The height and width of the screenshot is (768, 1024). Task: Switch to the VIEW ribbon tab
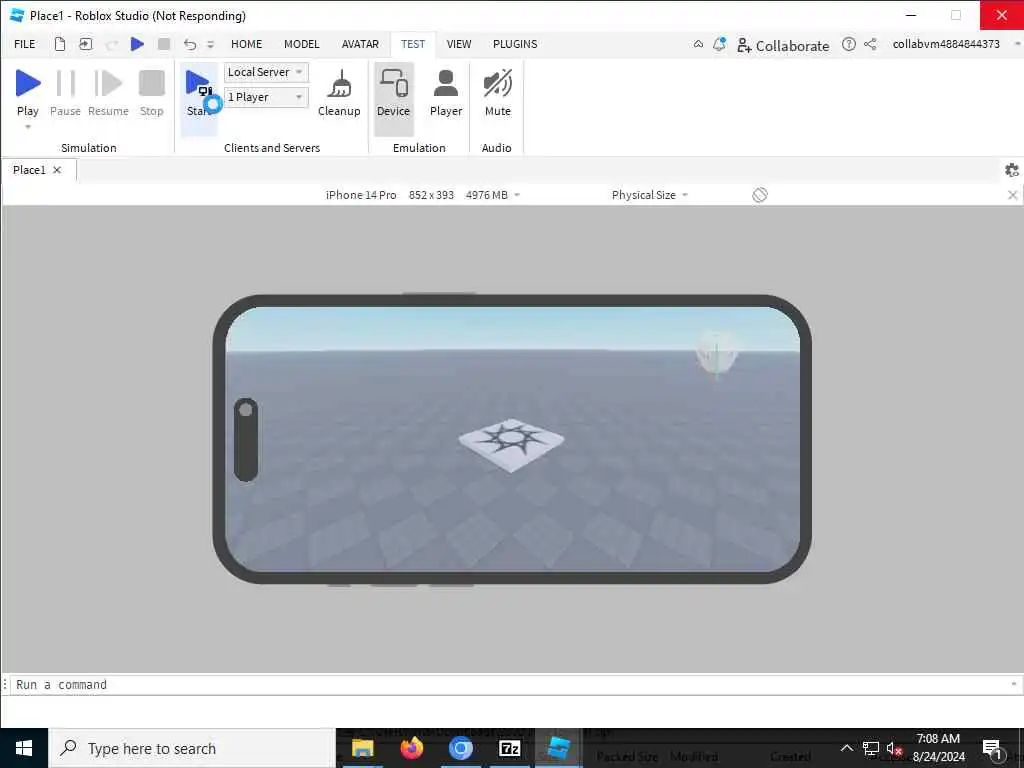tap(458, 44)
